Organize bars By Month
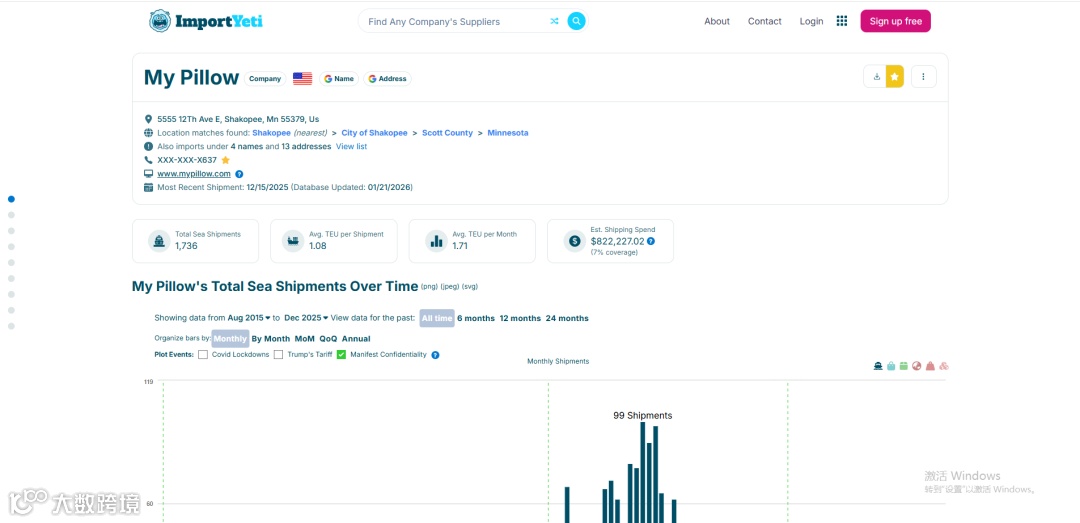This screenshot has height=523, width=1080. [271, 339]
